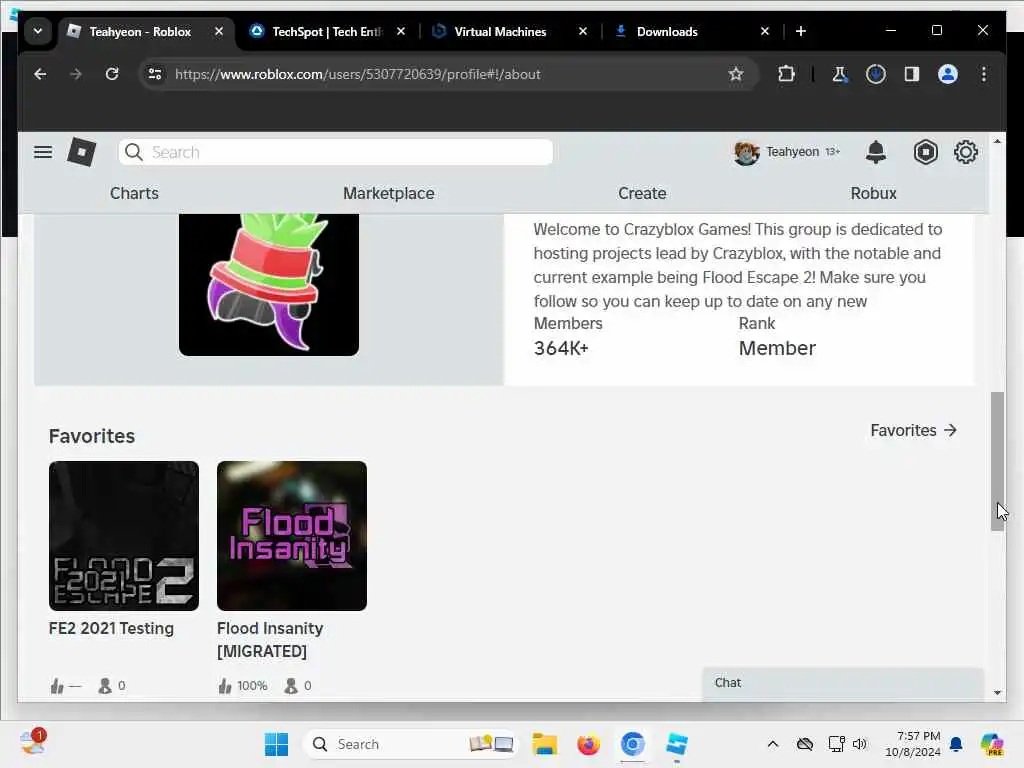Bookmark this page with the star icon
The width and height of the screenshot is (1024, 768).
pyautogui.click(x=736, y=74)
